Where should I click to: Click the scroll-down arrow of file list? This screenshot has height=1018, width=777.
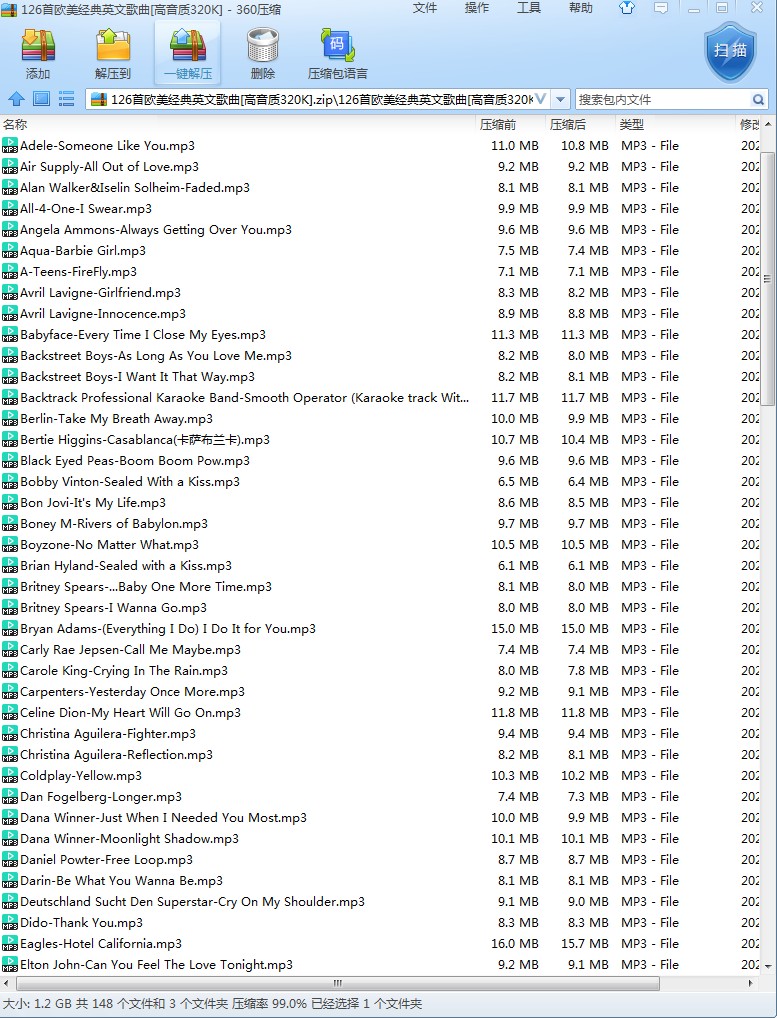coord(768,965)
